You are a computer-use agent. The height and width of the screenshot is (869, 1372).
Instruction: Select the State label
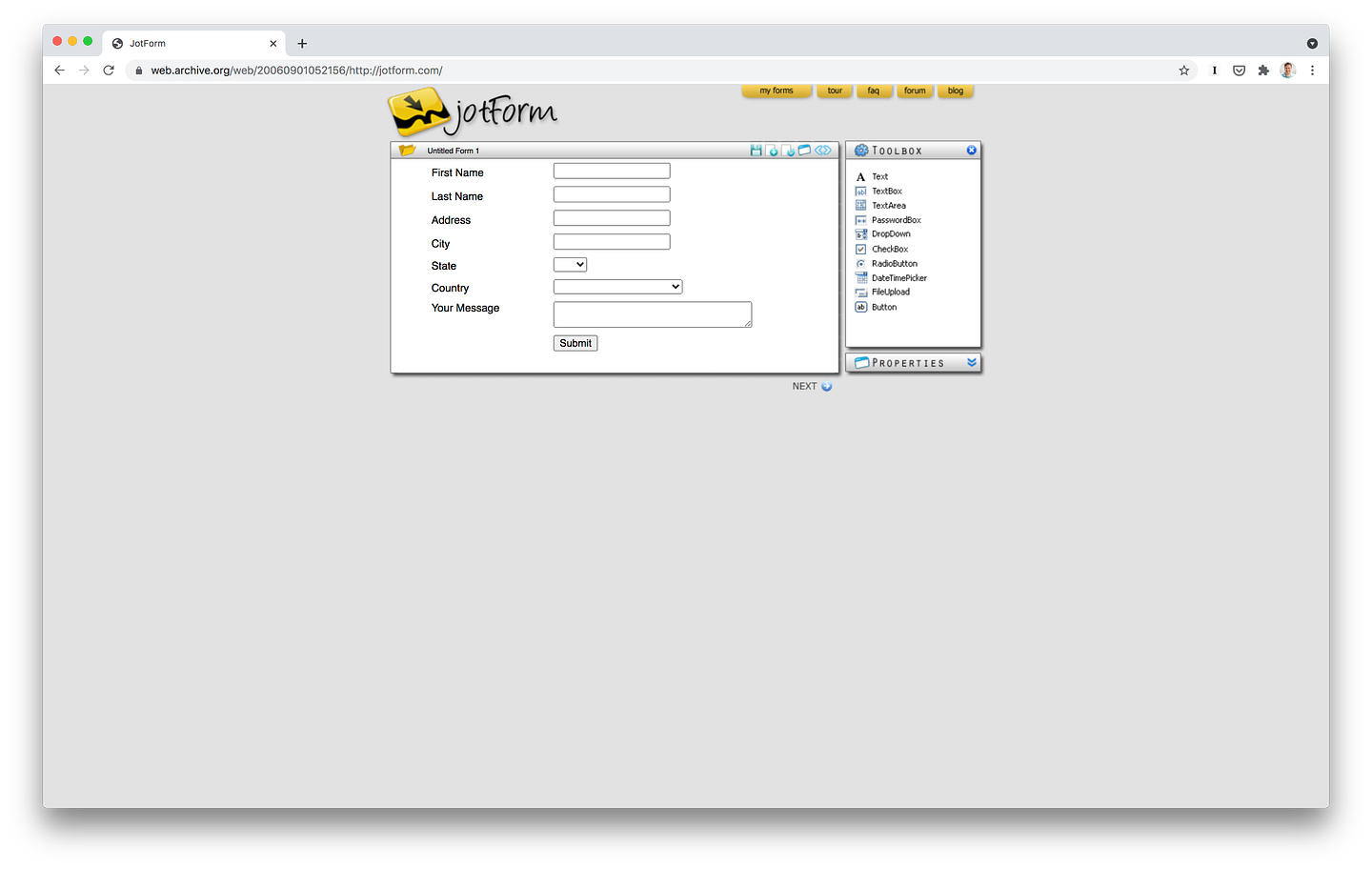444,266
